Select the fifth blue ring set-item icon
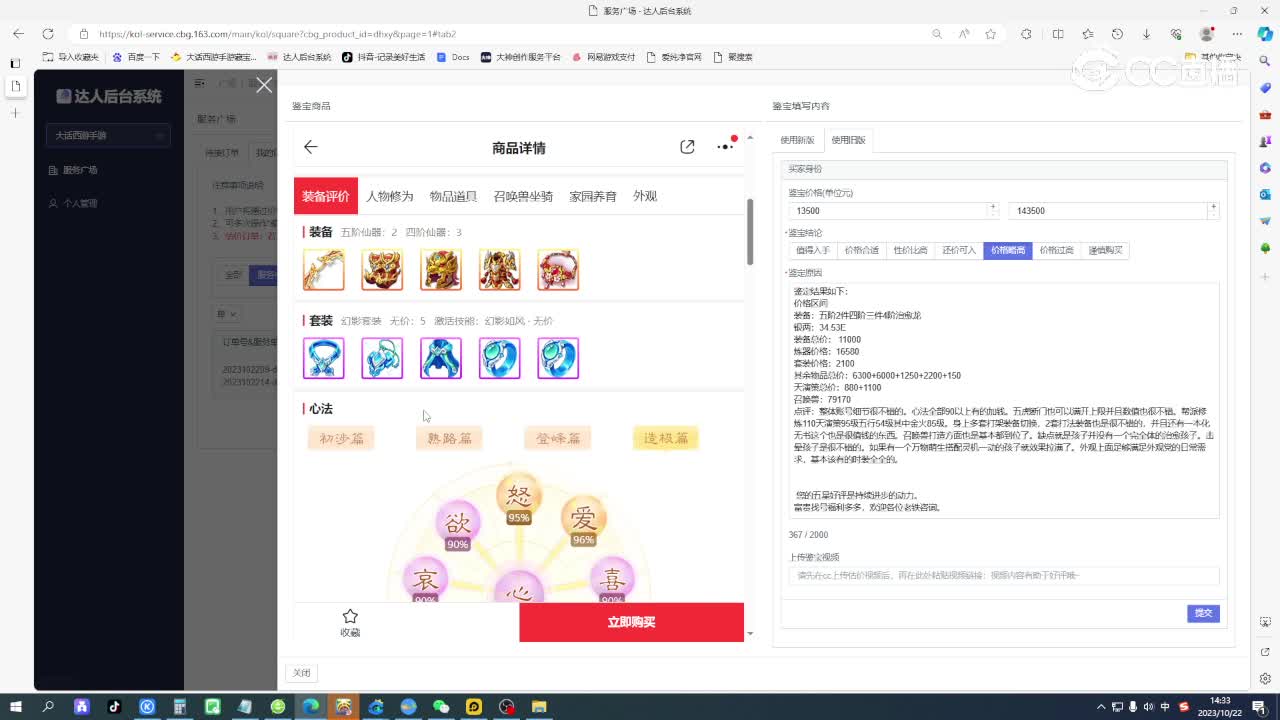1280x720 pixels. pyautogui.click(x=558, y=358)
